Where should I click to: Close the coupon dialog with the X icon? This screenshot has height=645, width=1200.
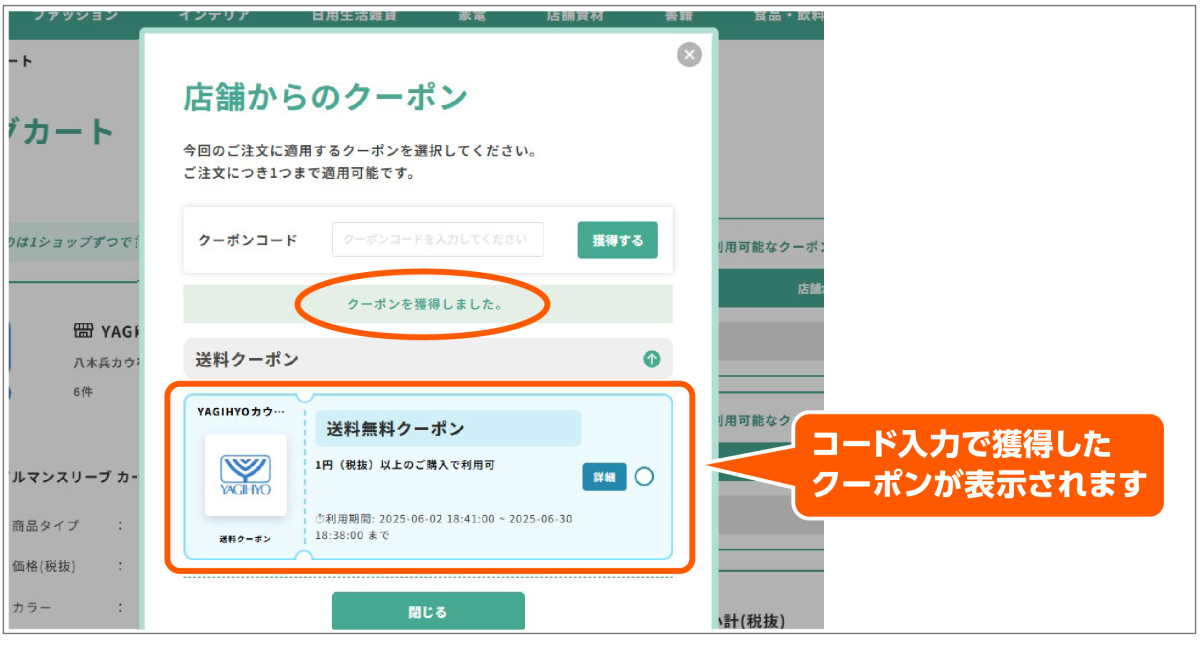pos(689,55)
